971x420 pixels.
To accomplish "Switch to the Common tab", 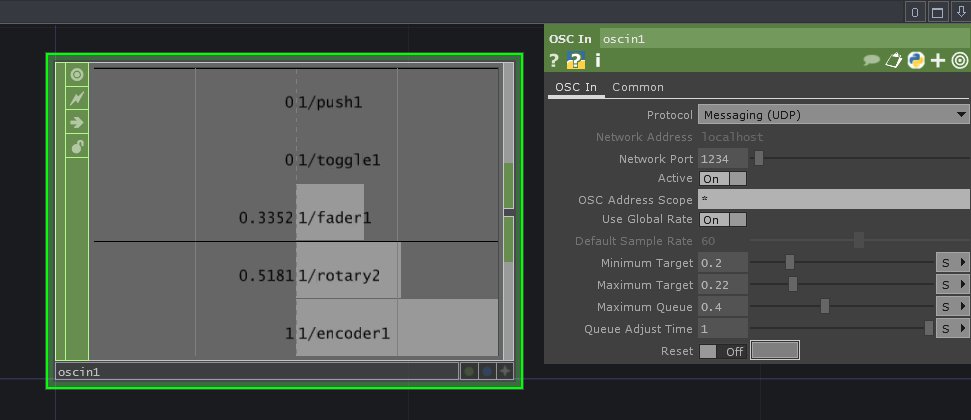I will [637, 87].
